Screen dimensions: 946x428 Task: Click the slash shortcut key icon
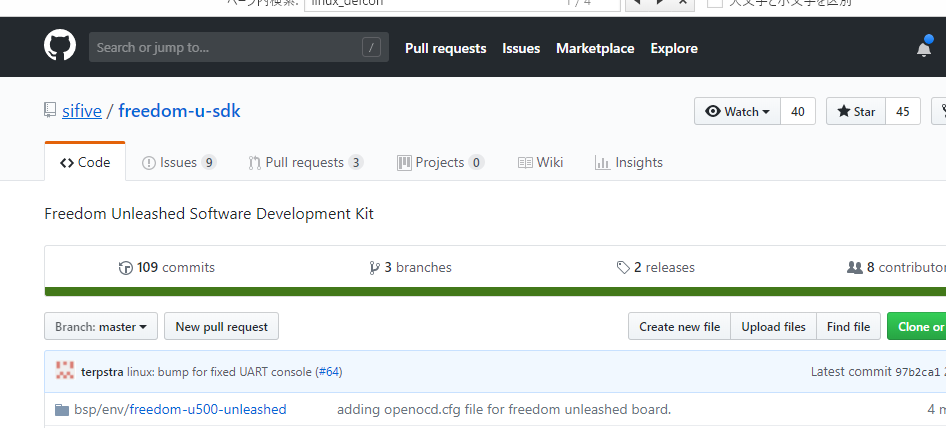[x=371, y=48]
